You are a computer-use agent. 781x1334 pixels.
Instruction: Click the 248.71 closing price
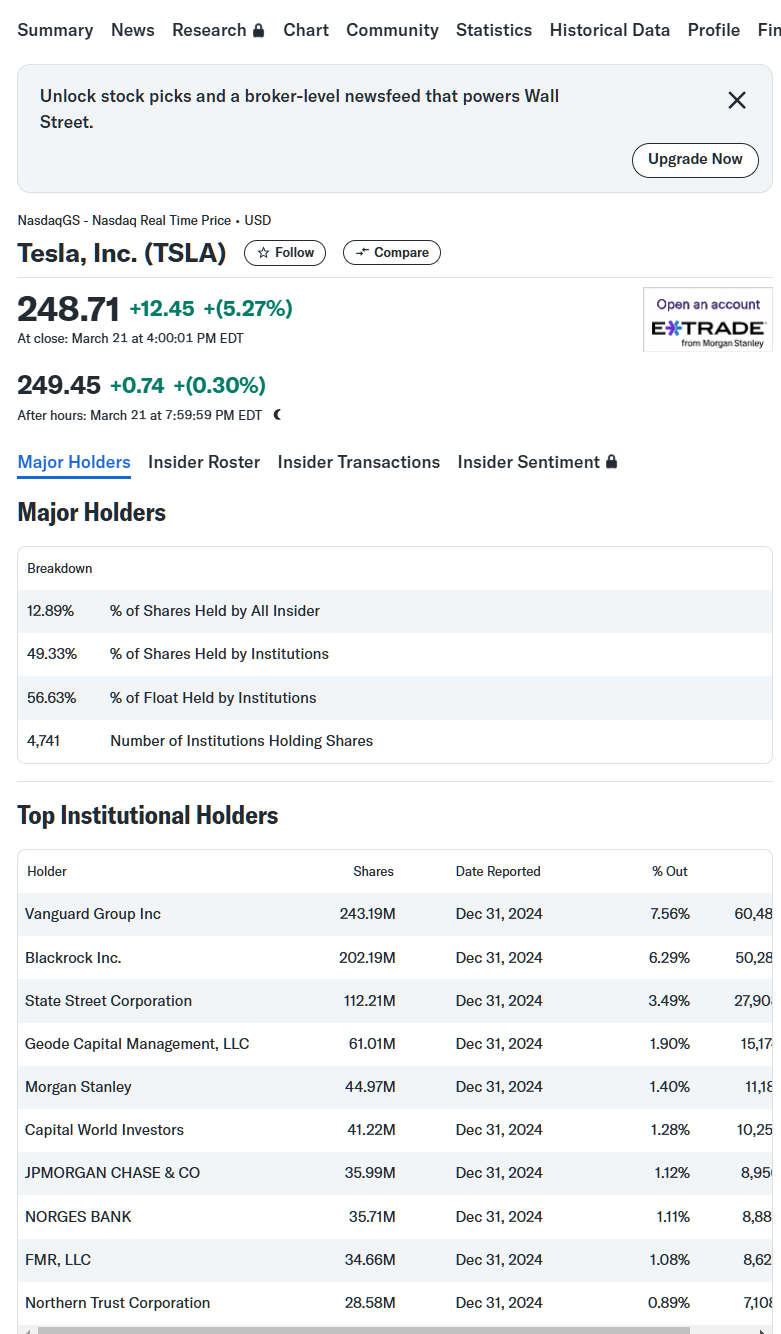coord(68,309)
